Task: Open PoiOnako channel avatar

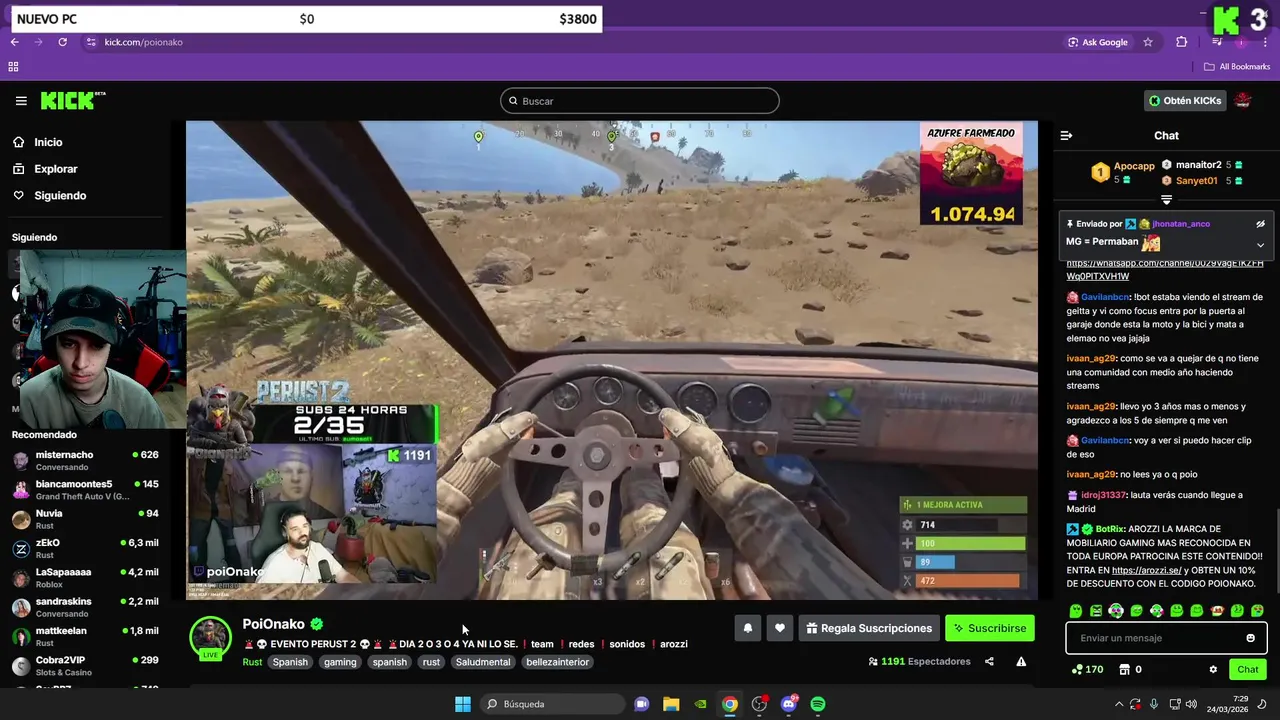Action: tap(211, 638)
